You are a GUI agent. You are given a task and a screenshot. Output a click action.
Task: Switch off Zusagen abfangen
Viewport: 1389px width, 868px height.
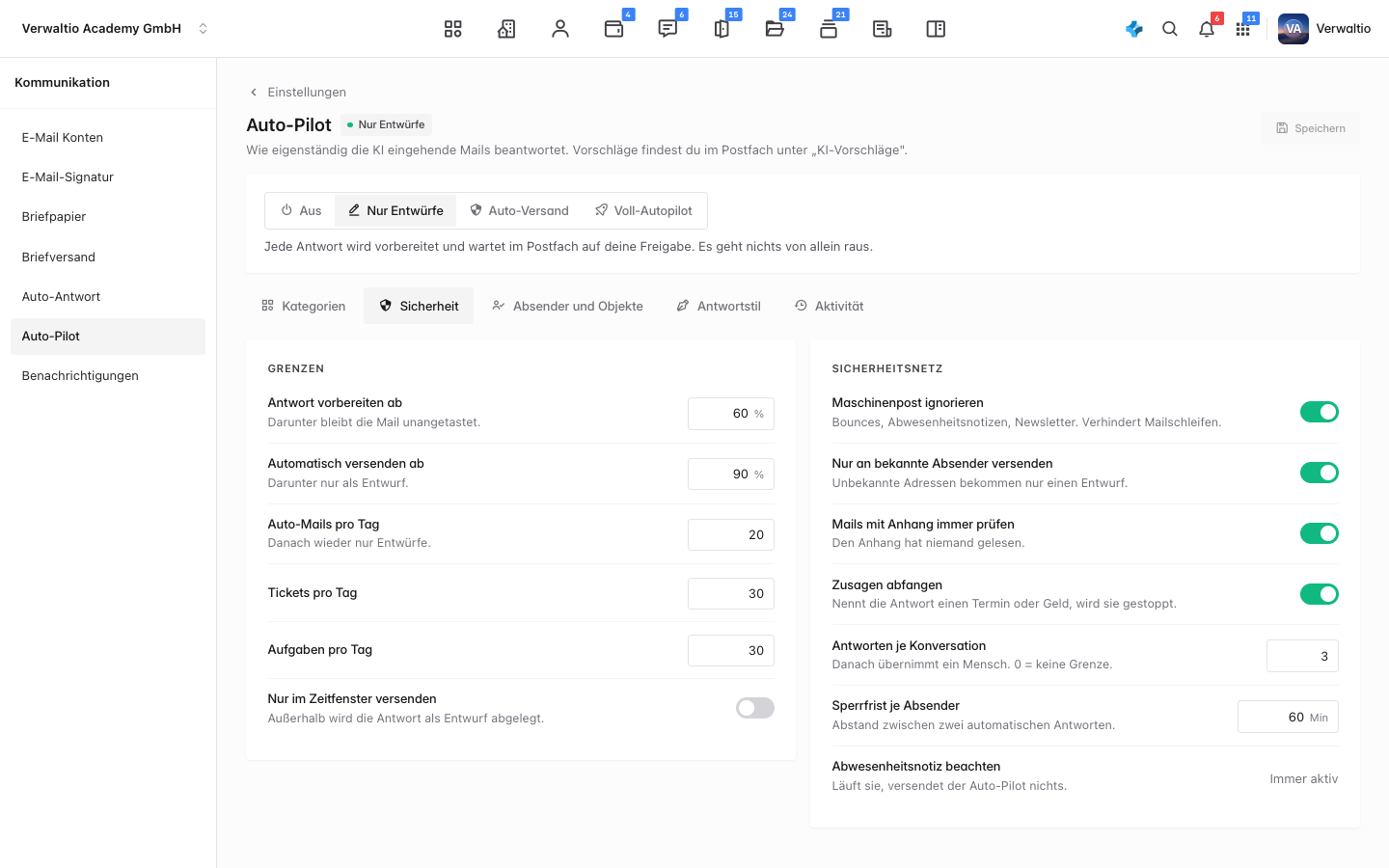click(1319, 594)
